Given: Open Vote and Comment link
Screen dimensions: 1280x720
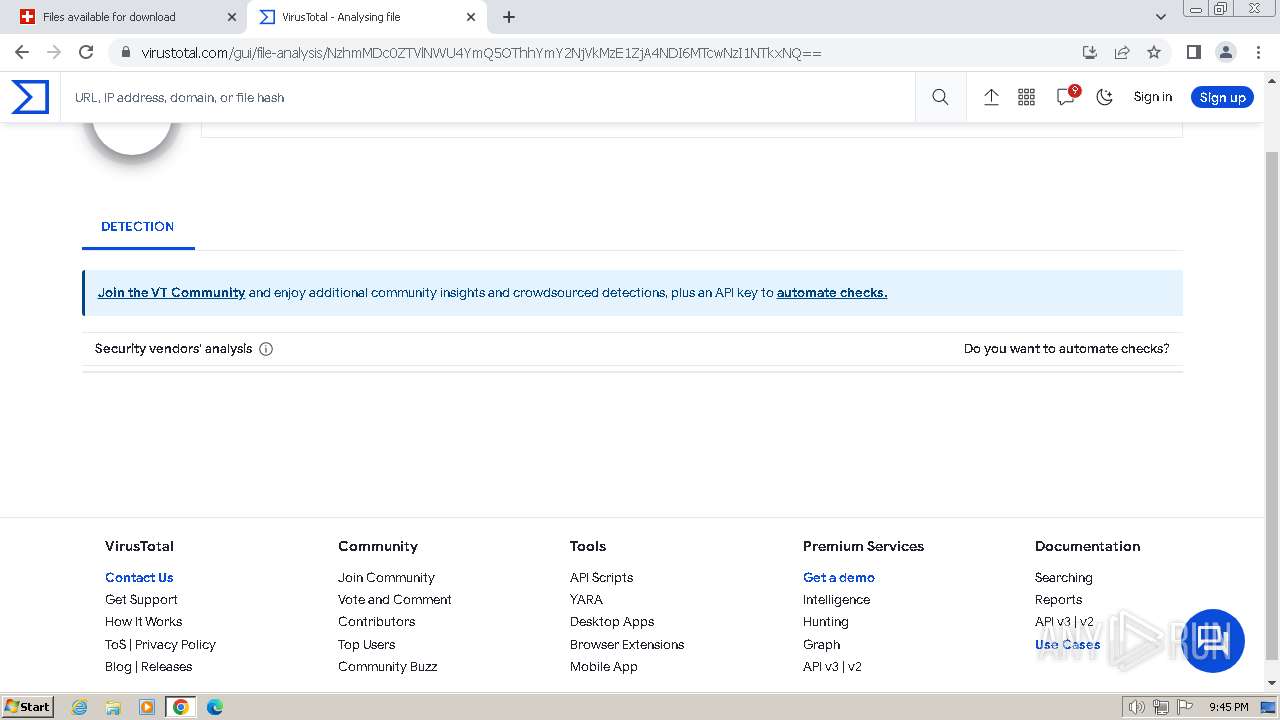Looking at the screenshot, I should [395, 600].
